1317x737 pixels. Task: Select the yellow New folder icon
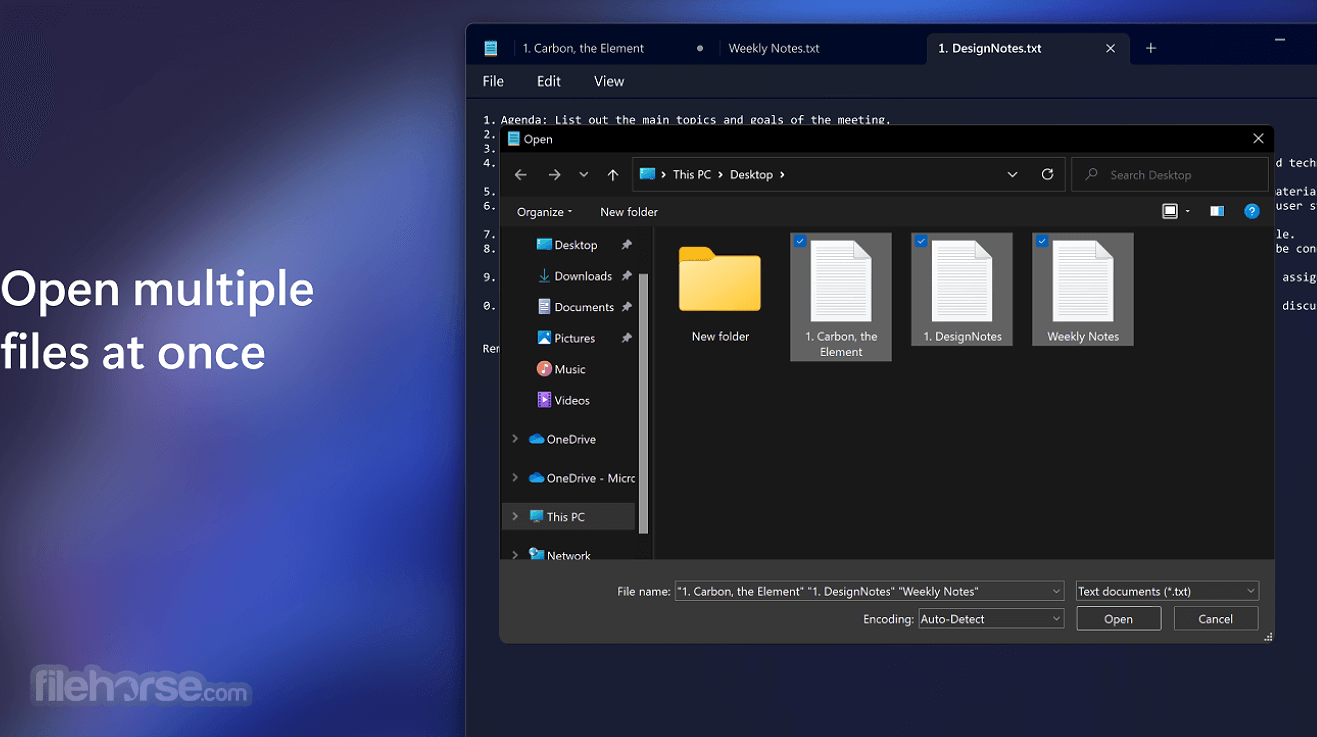pos(720,280)
